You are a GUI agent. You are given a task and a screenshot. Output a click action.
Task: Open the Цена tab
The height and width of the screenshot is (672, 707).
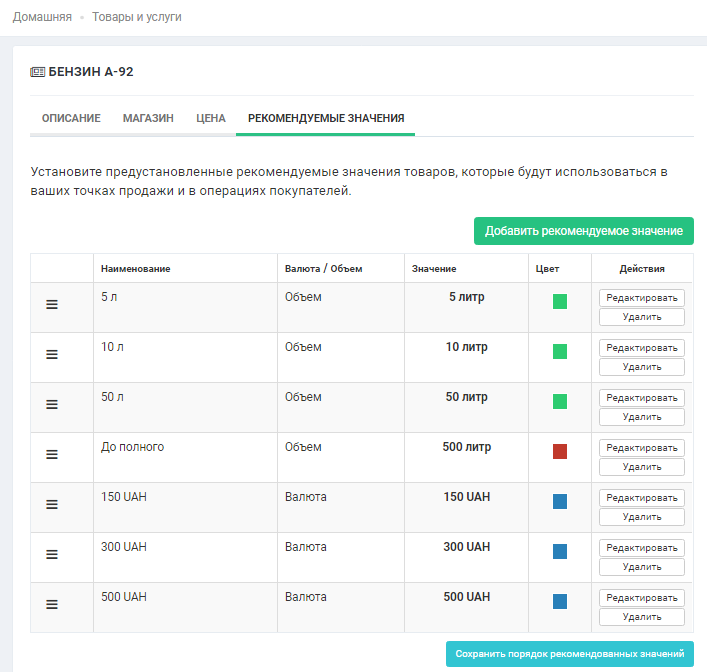211,118
